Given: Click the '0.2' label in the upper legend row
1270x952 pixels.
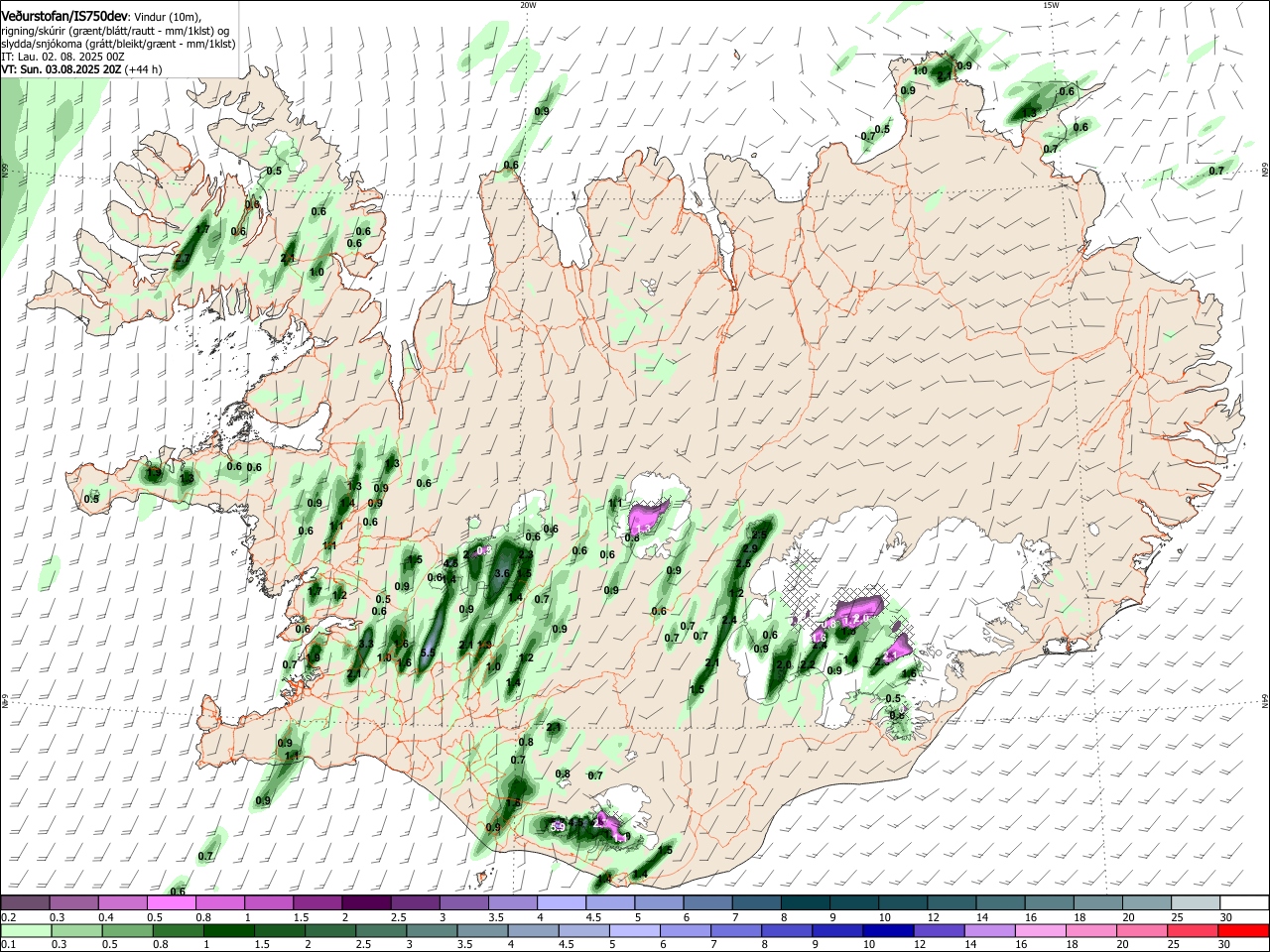Looking at the screenshot, I should (x=8, y=917).
